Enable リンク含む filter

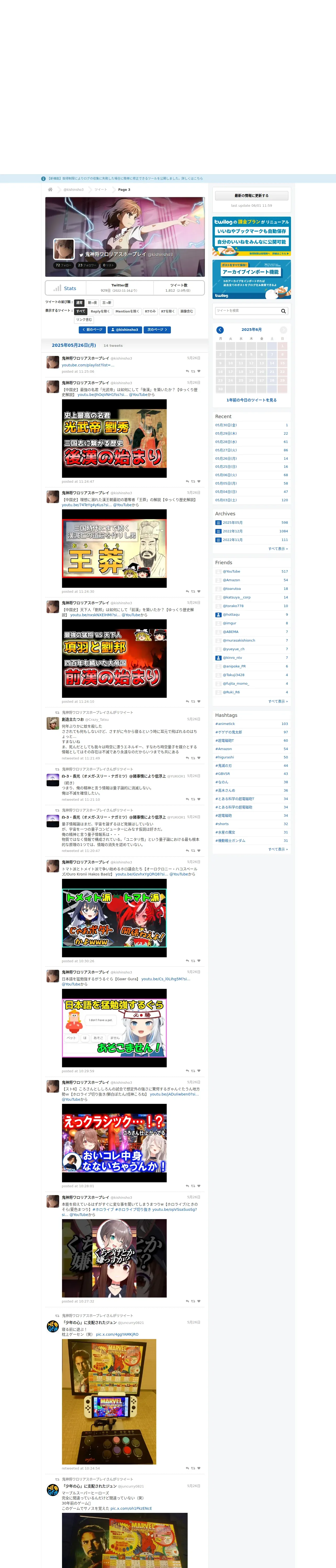(x=84, y=320)
